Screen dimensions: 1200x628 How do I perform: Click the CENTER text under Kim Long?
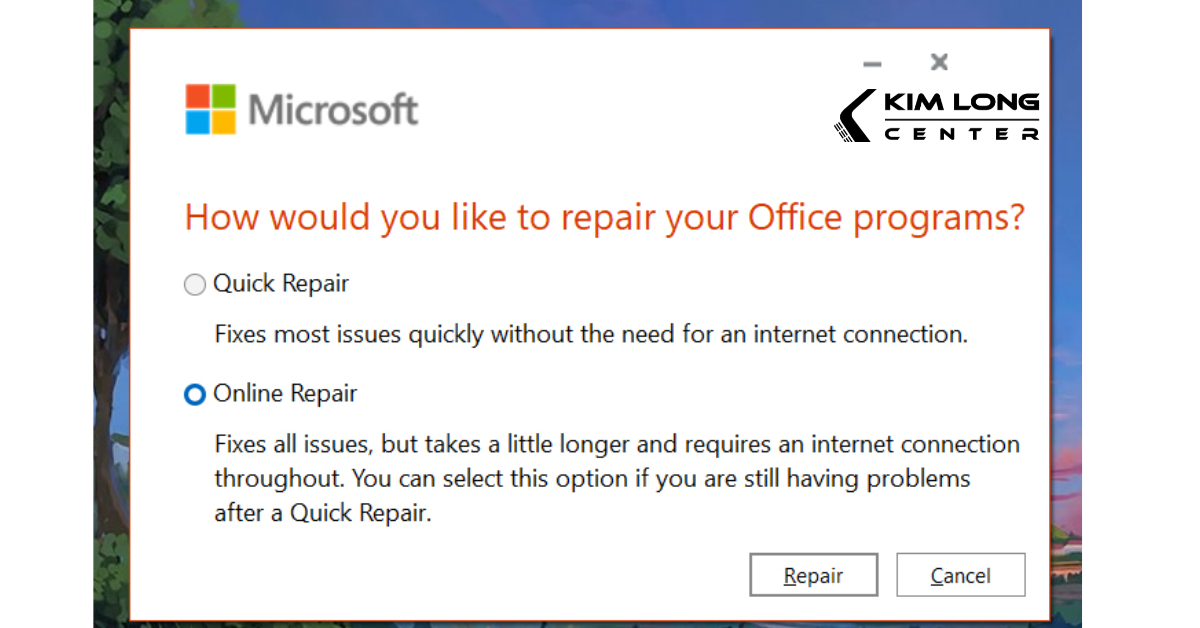(961, 134)
